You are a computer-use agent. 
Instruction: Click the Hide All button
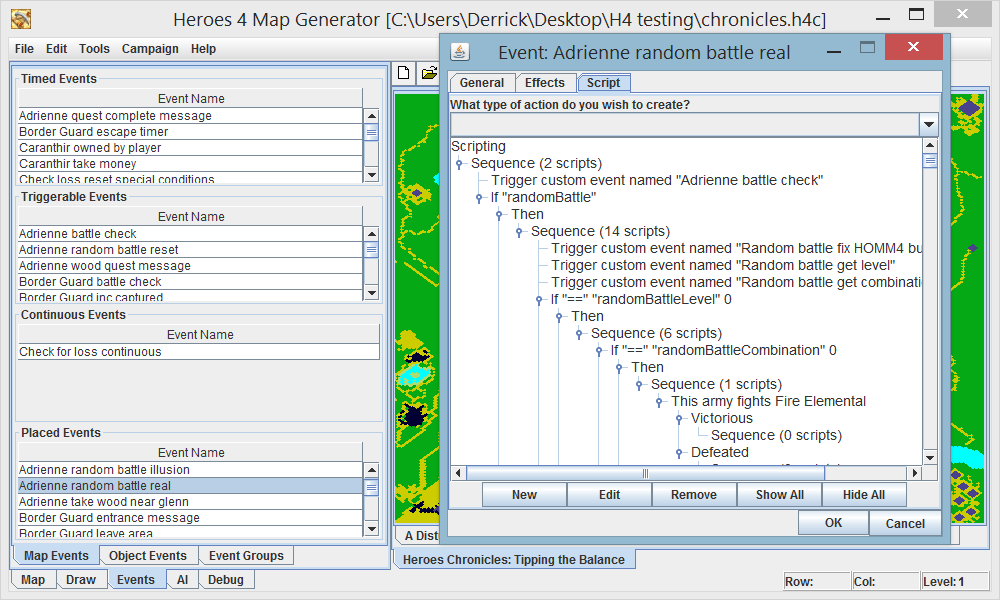click(x=864, y=495)
